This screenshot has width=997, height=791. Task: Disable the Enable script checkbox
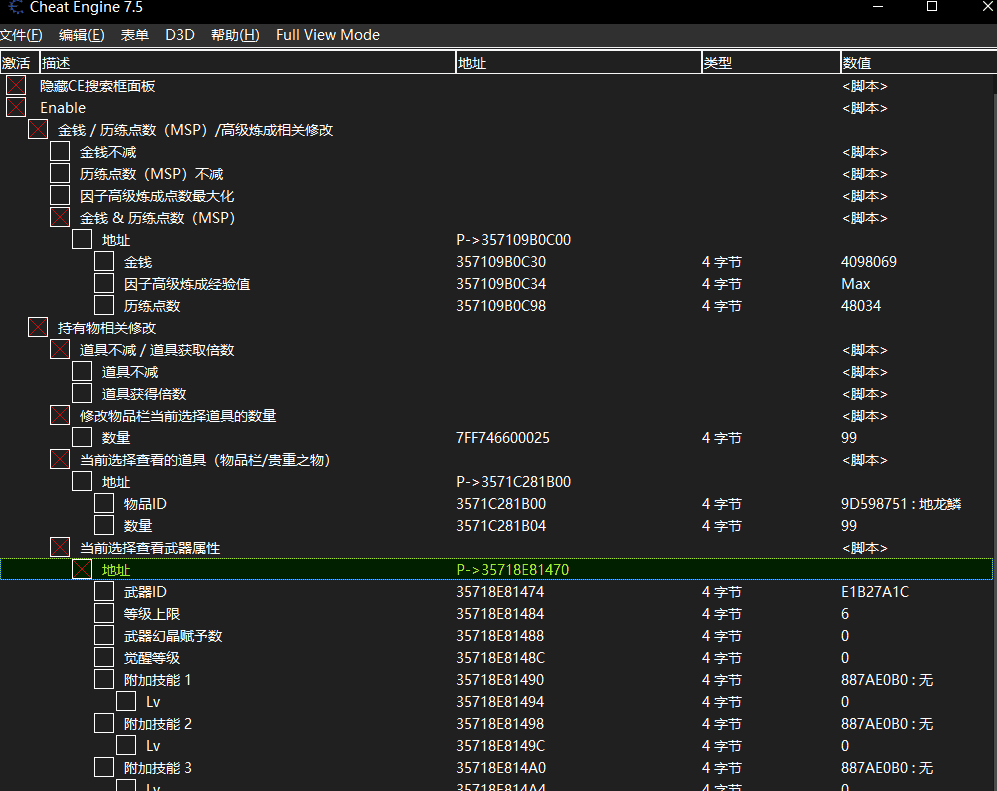[x=16, y=108]
